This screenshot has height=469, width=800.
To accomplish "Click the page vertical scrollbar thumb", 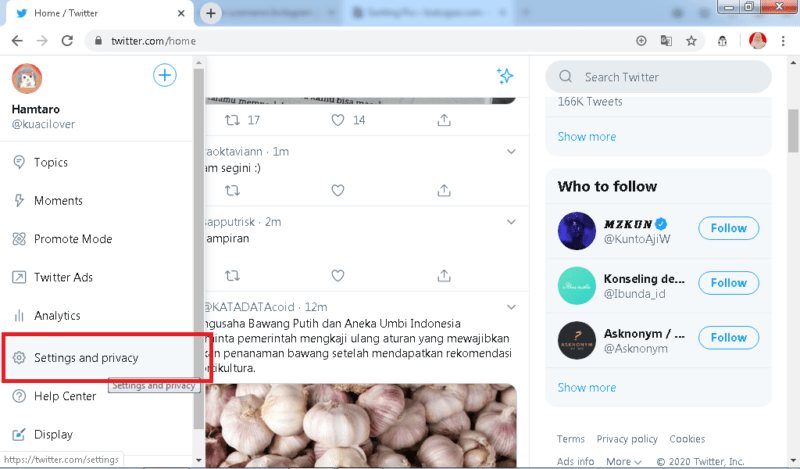I will pos(793,131).
